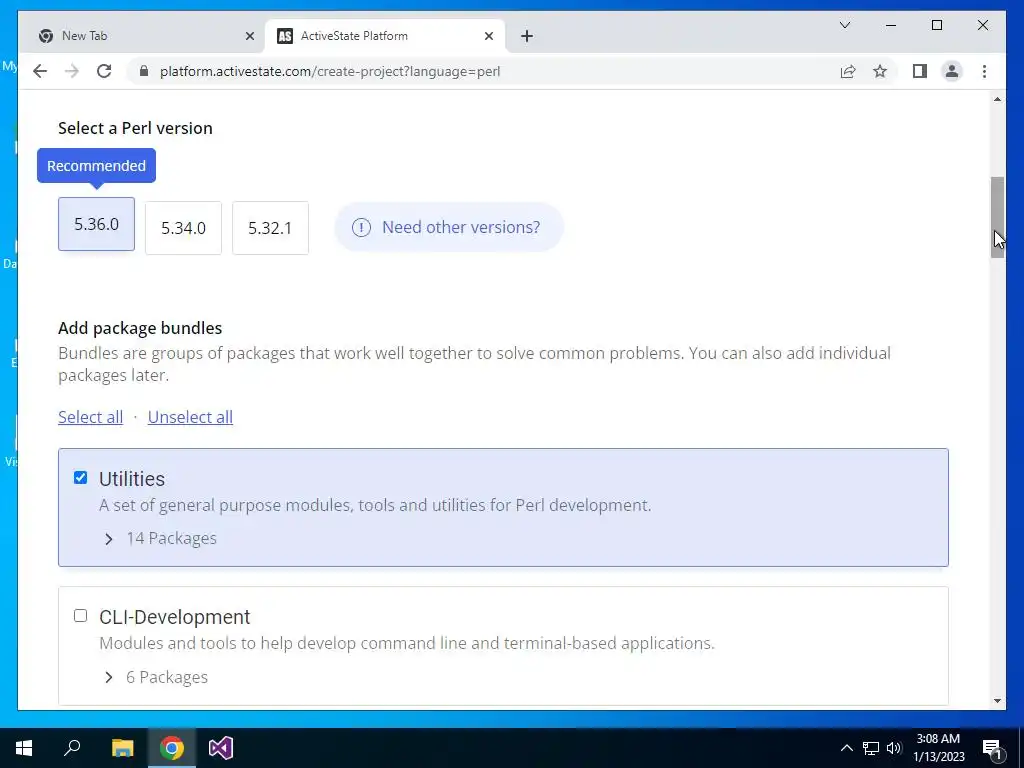Open File Explorer from taskbar
Screen dimensions: 1024x768
click(122, 748)
